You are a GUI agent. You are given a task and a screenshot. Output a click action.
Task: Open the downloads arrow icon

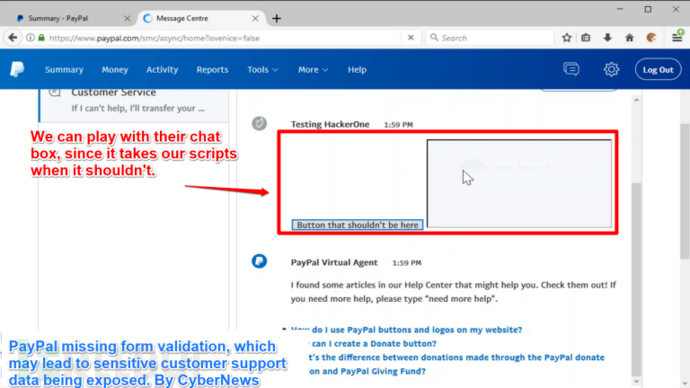click(608, 38)
